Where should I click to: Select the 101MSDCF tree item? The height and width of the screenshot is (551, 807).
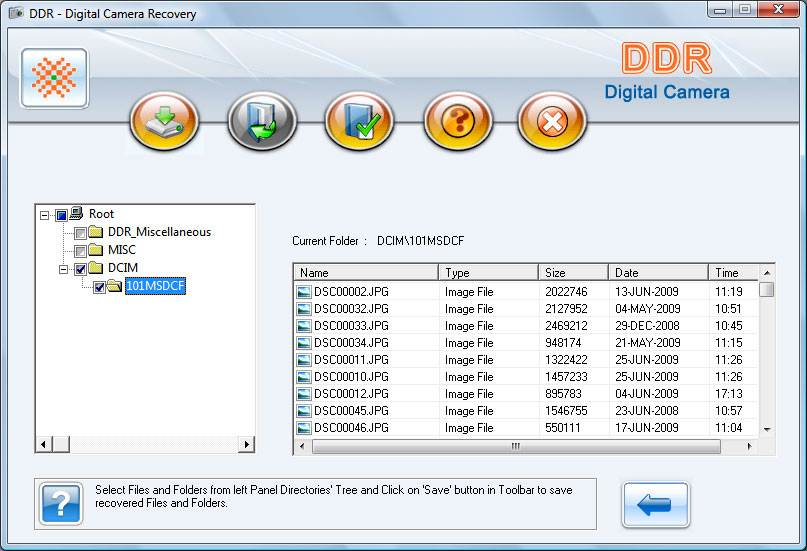pos(155,286)
